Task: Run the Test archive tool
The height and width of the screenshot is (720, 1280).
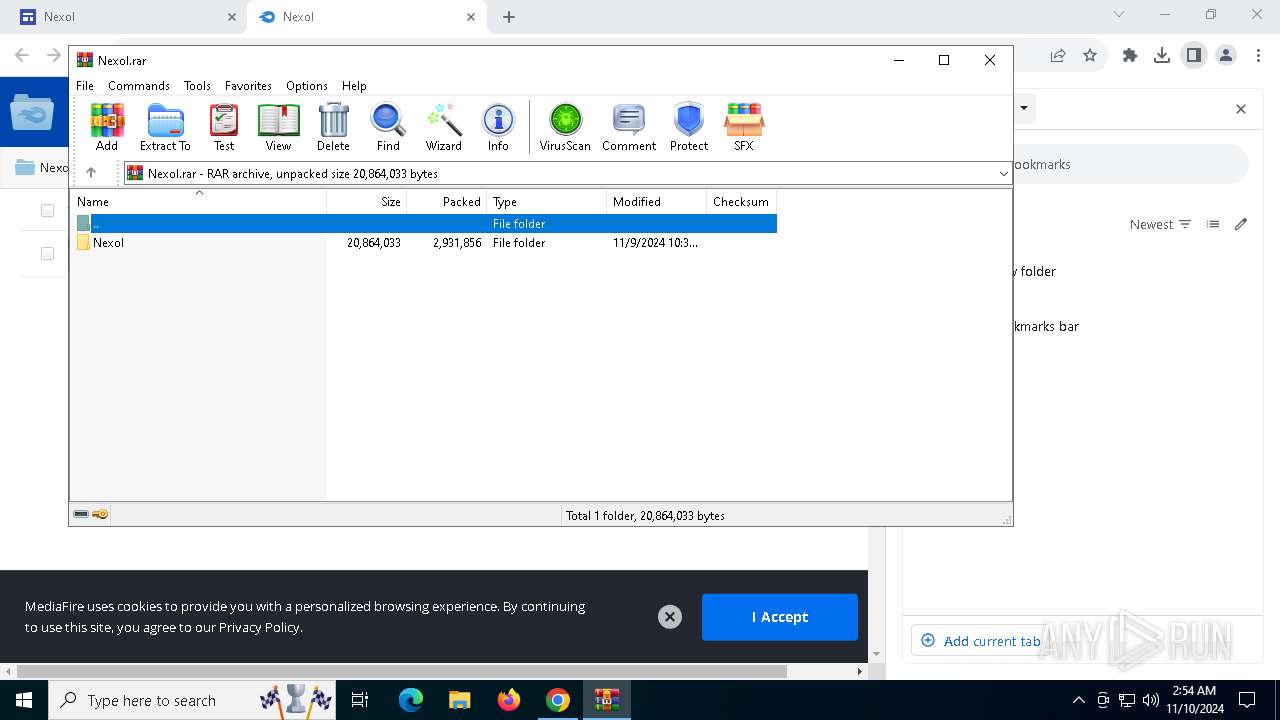Action: (224, 127)
